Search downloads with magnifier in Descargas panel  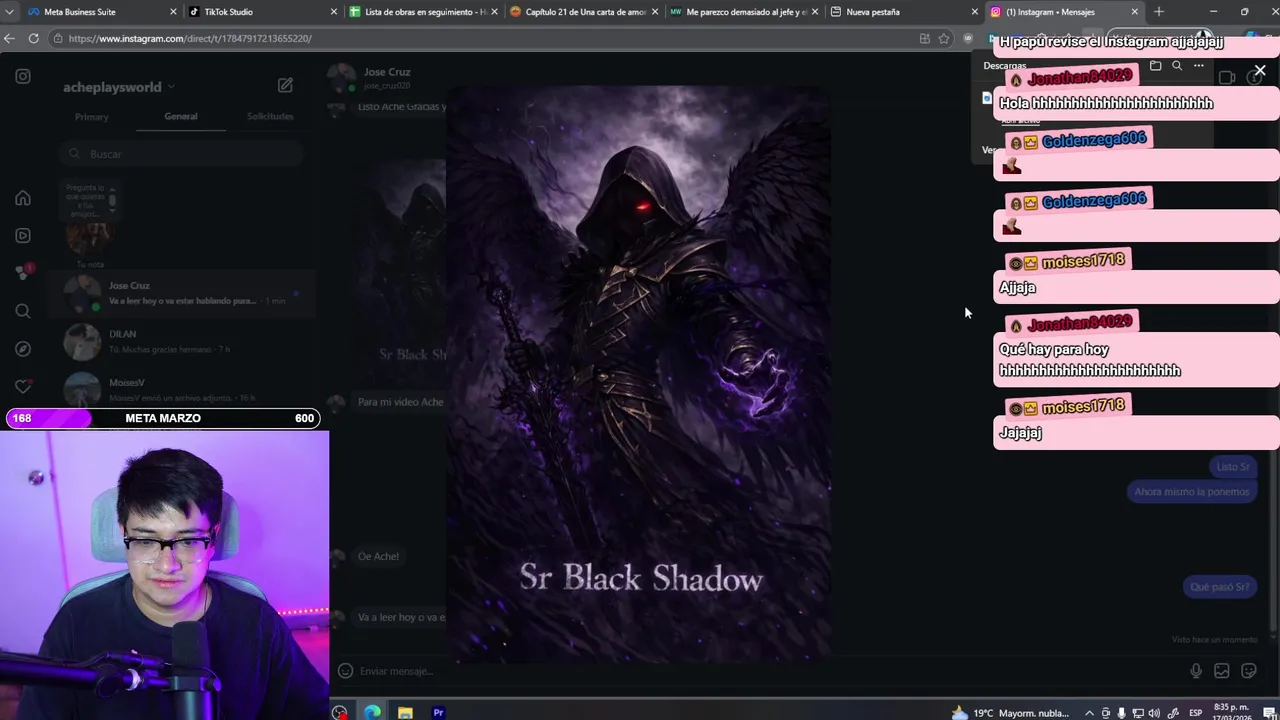(x=1177, y=66)
